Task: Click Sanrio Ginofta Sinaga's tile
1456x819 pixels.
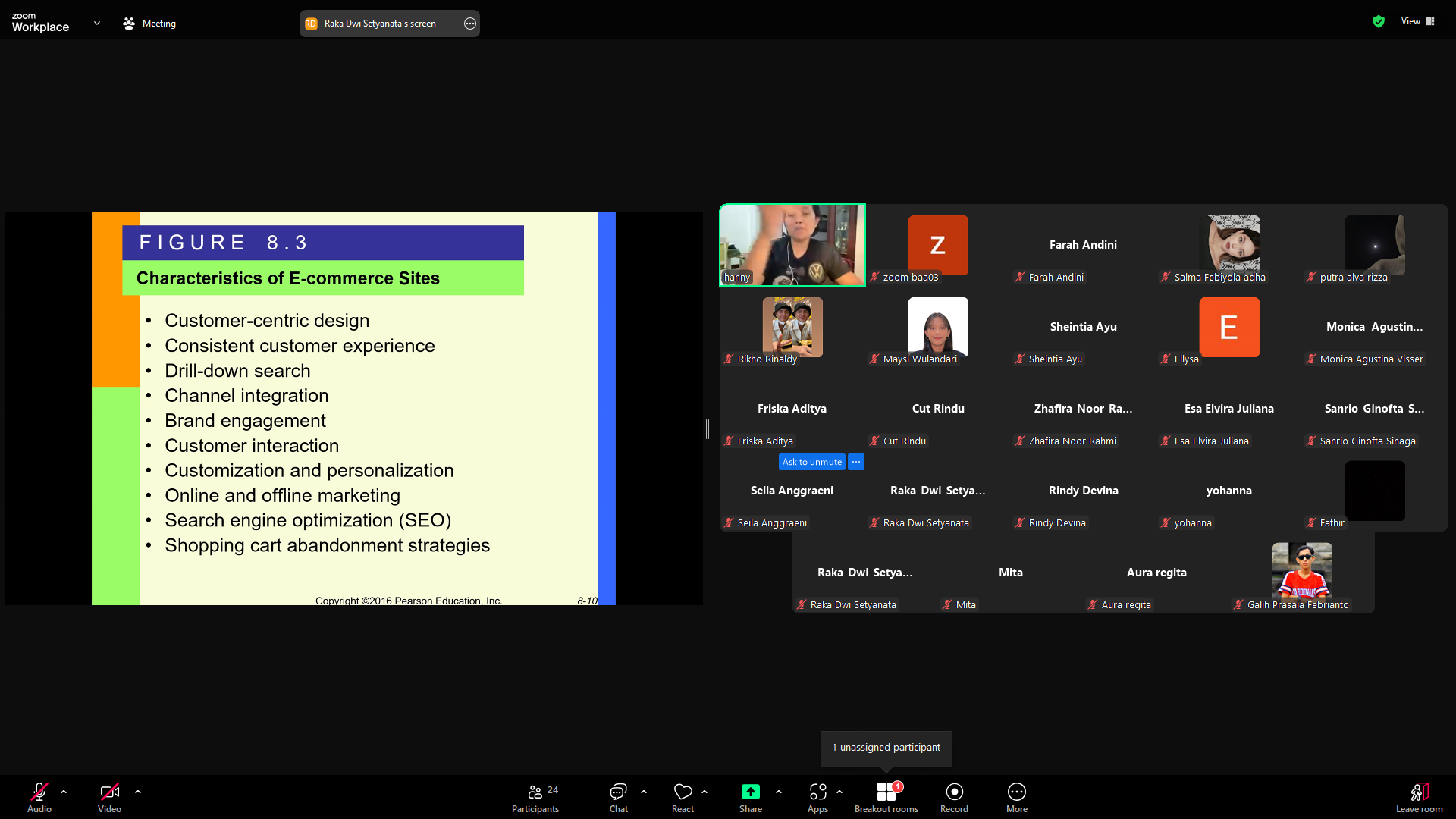Action: coord(1375,409)
